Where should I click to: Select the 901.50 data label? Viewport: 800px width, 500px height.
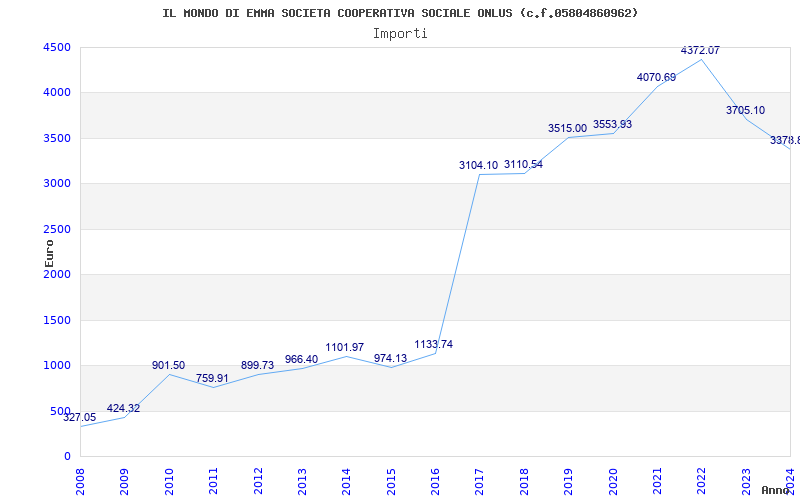(168, 365)
